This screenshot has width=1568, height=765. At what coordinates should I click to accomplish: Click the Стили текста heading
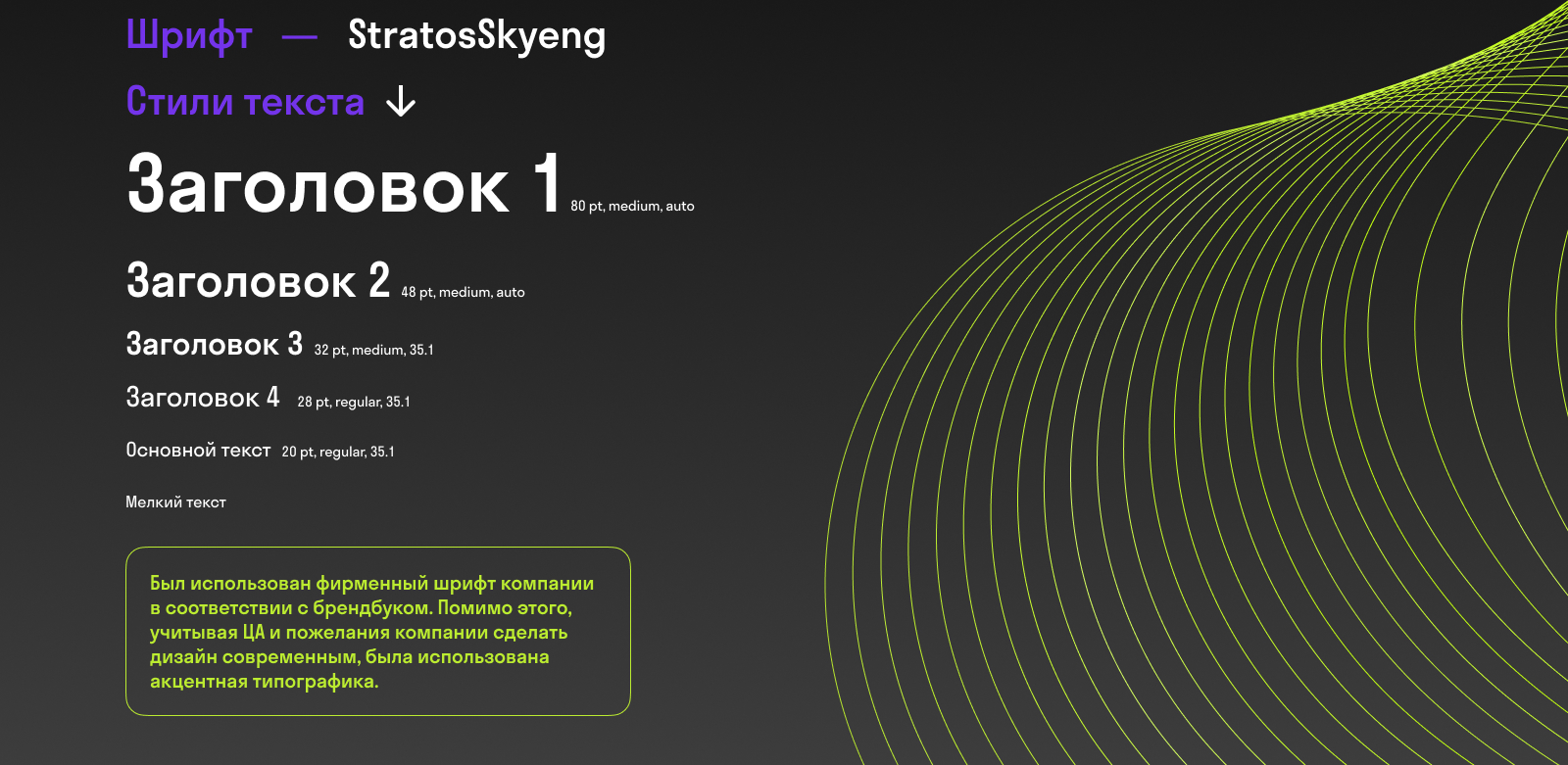[245, 101]
